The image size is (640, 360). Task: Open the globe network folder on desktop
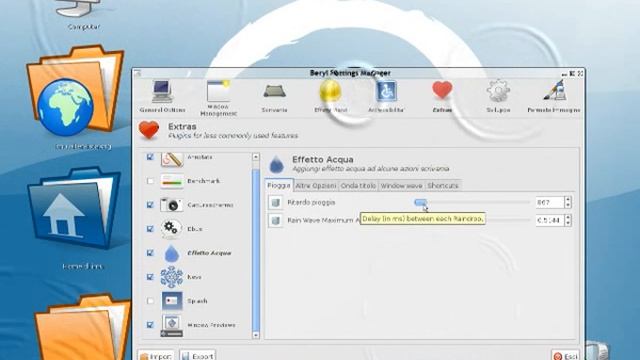(76, 92)
